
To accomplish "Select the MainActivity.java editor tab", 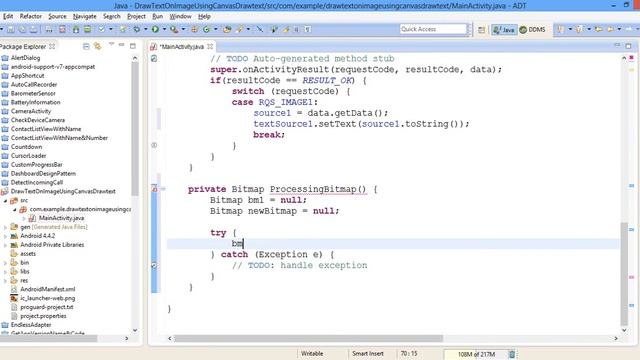I will [x=181, y=47].
